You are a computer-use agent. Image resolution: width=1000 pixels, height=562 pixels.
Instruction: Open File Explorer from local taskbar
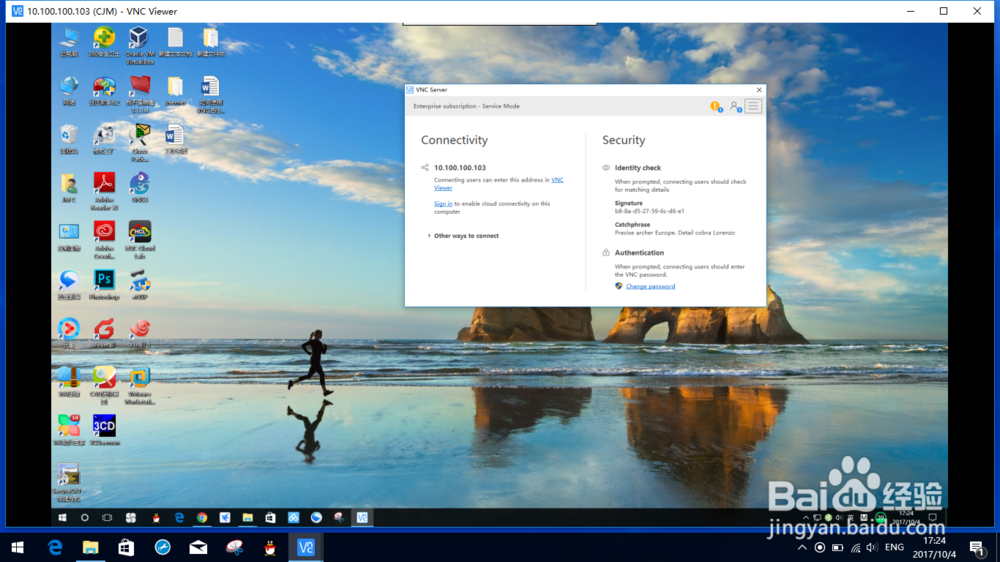(90, 547)
